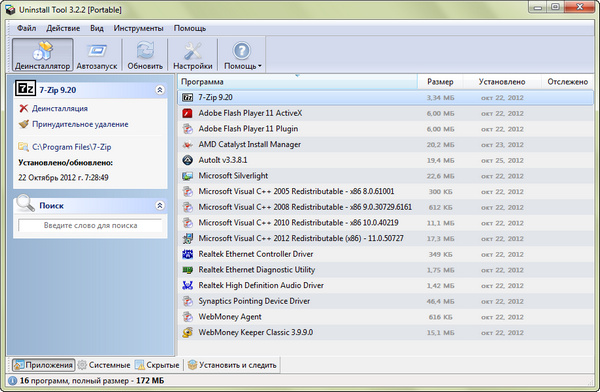The width and height of the screenshot is (600, 392).
Task: Click Установить и следить button
Action: click(x=232, y=365)
